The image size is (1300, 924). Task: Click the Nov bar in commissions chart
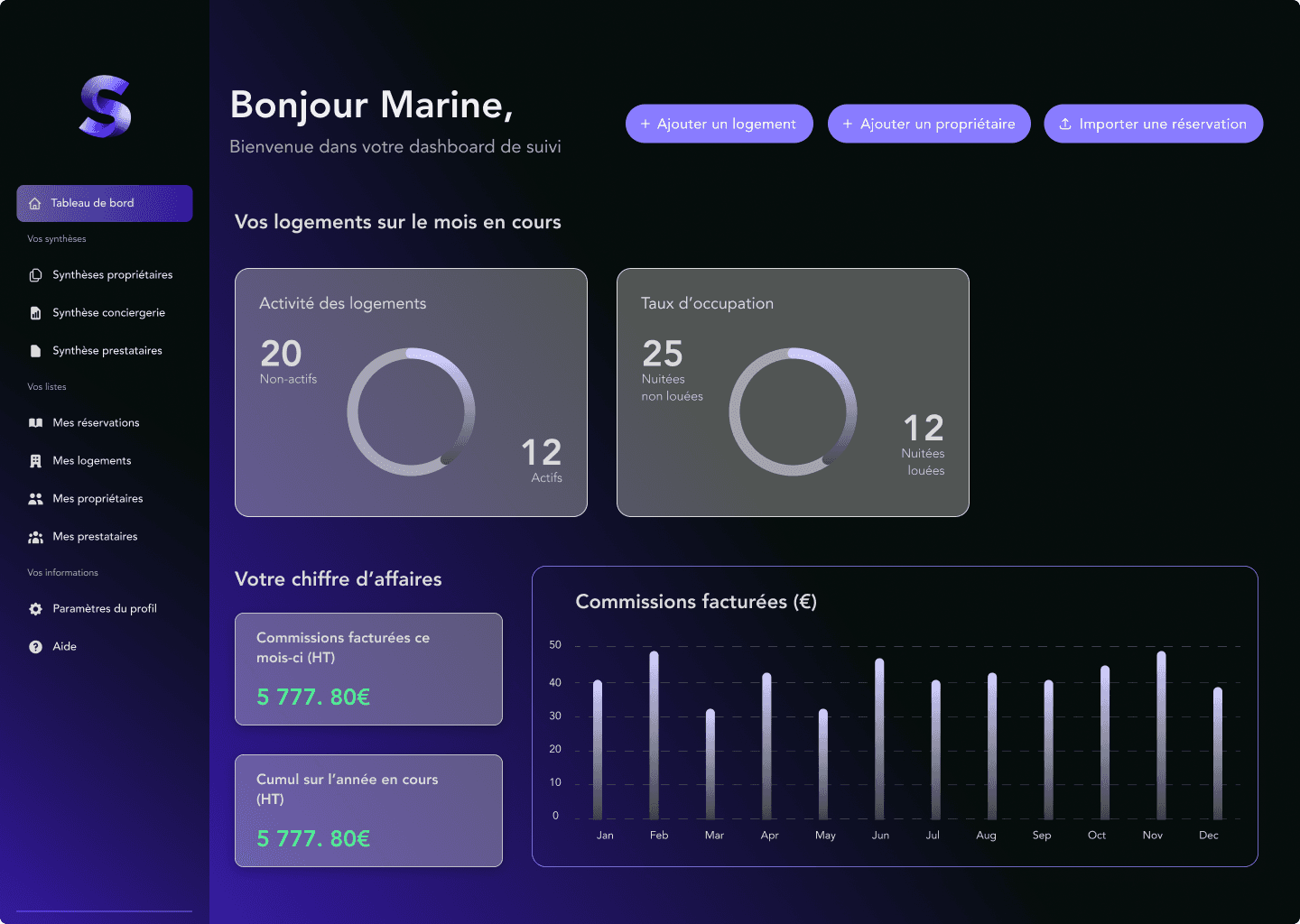click(1161, 735)
